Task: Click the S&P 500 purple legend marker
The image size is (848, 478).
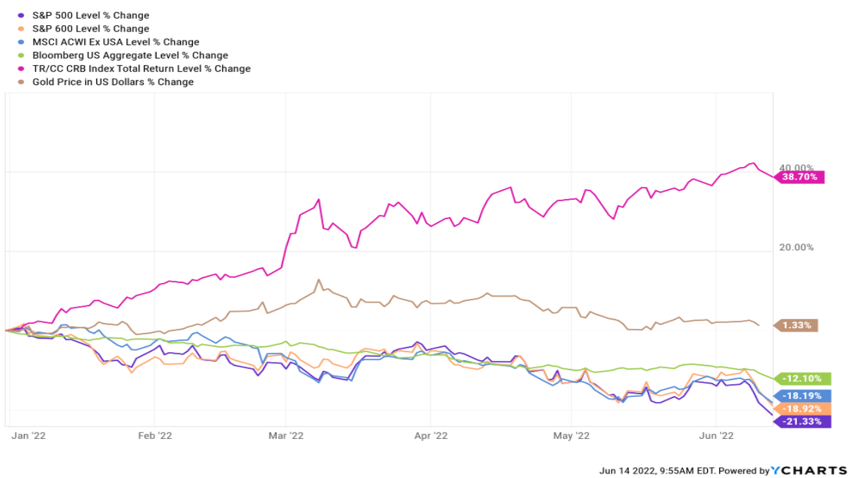Action: tap(10, 15)
